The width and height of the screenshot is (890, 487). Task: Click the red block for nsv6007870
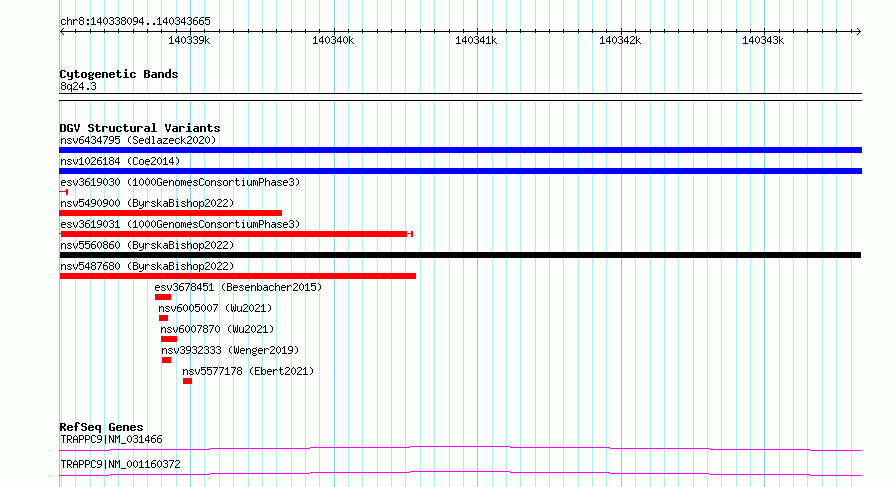169,339
